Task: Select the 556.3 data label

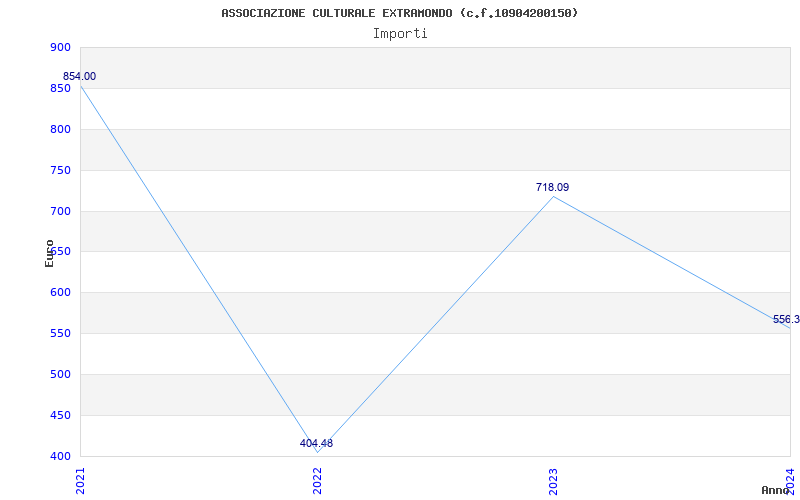Action: pos(786,319)
